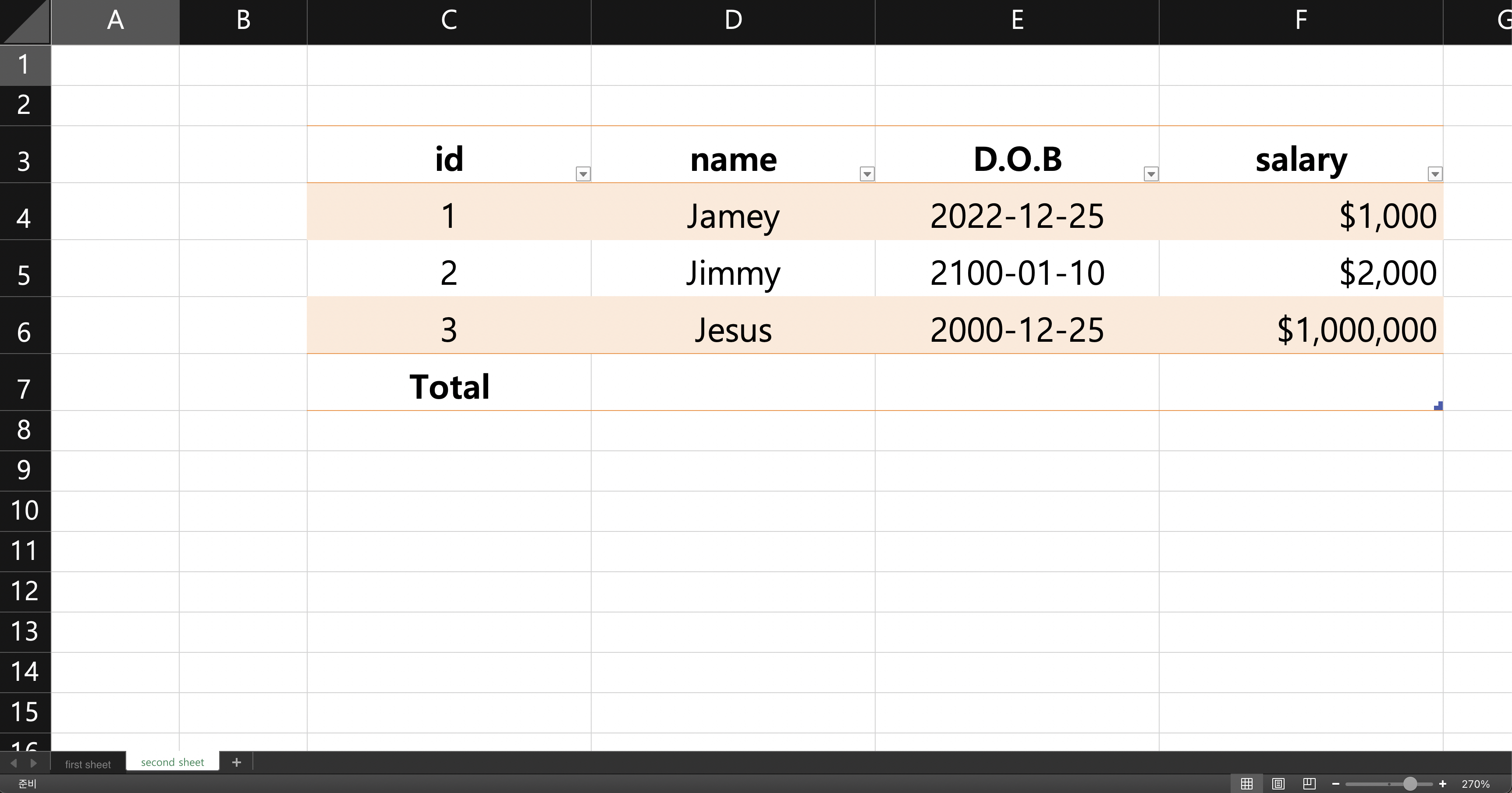
Task: Open the id column filter dropdown
Action: 583,174
